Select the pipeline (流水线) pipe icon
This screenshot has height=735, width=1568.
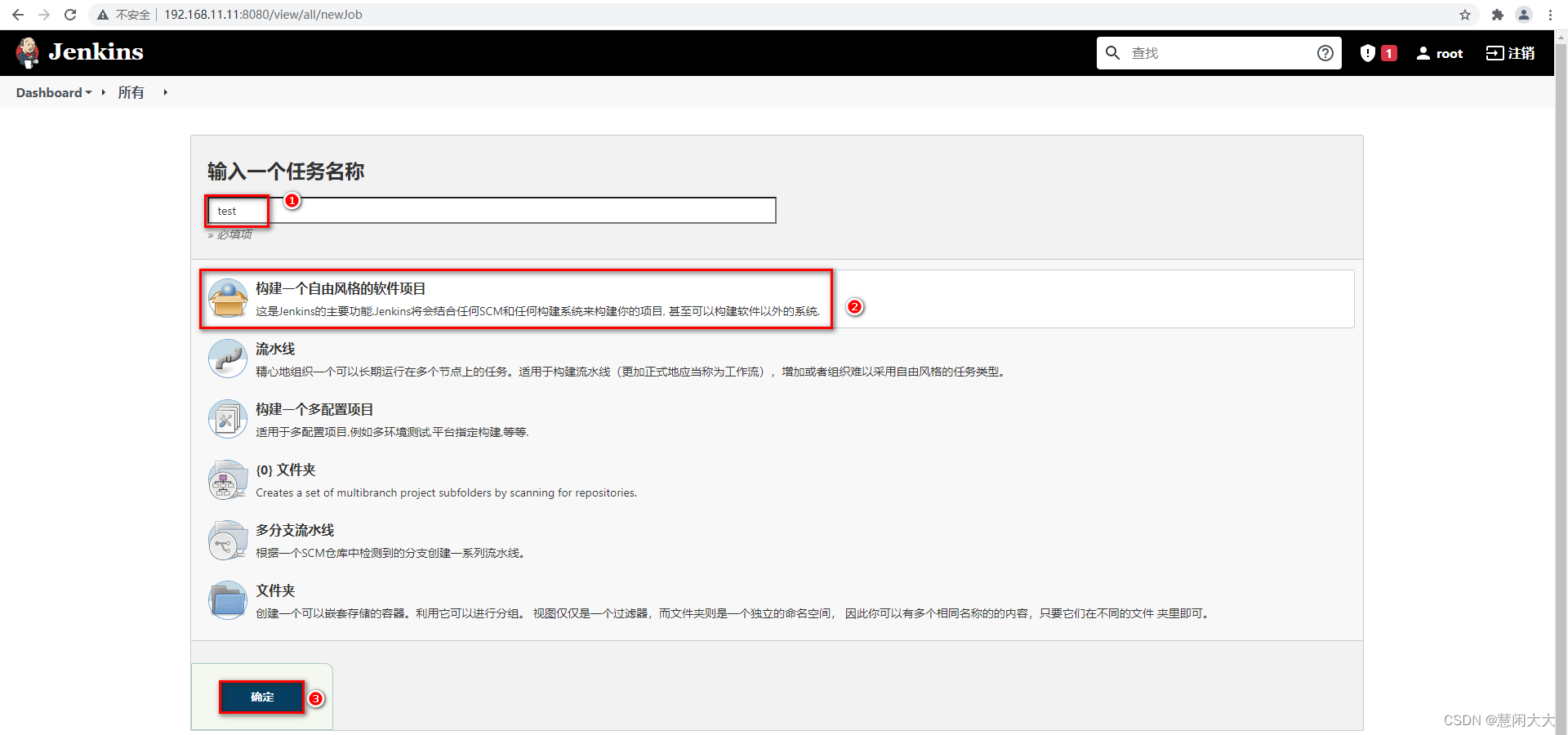click(x=228, y=359)
